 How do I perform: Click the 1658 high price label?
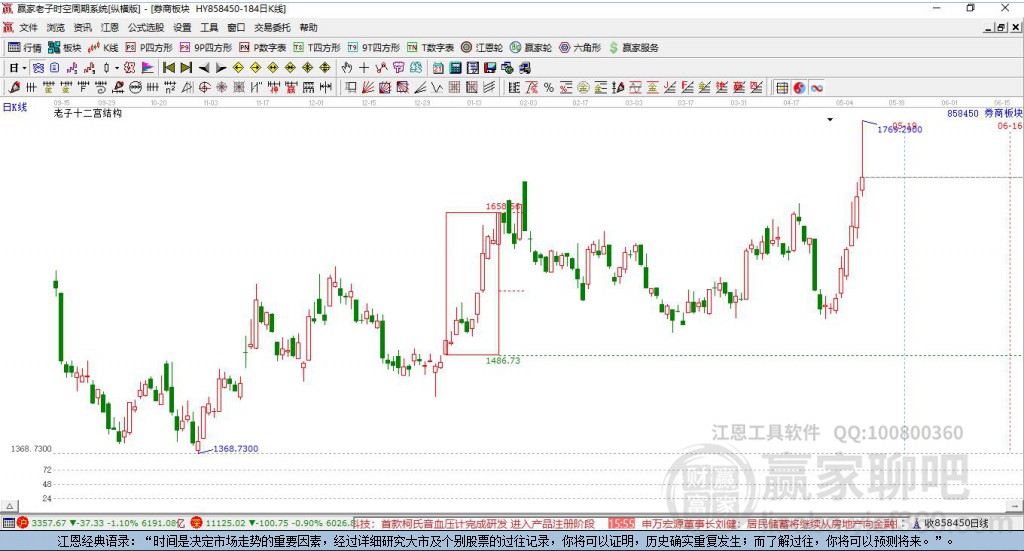503,206
